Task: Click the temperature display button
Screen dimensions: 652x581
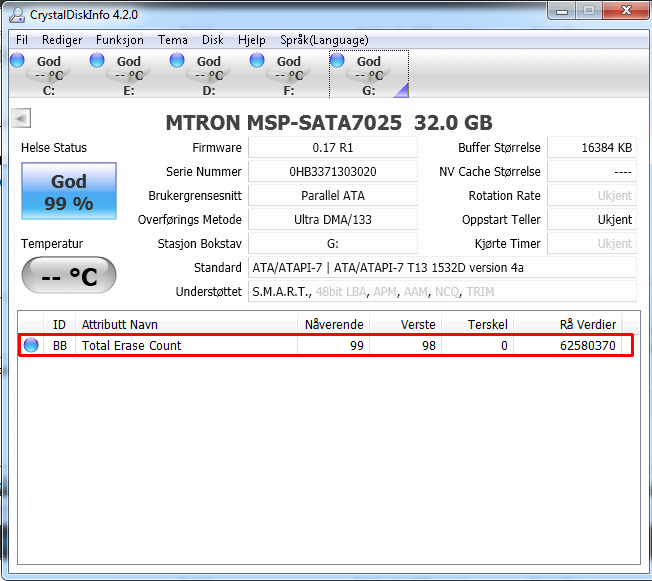Action: click(x=69, y=275)
